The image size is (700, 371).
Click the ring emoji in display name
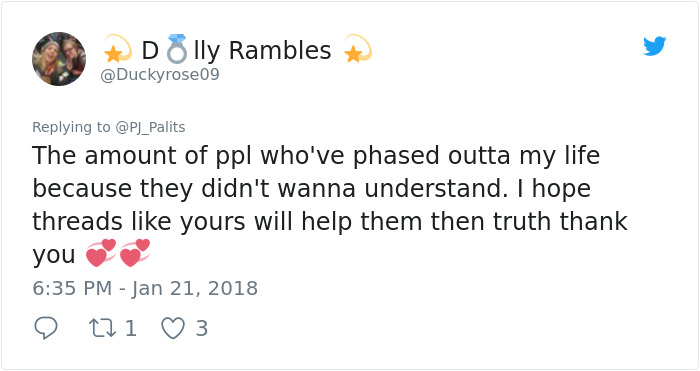176,49
